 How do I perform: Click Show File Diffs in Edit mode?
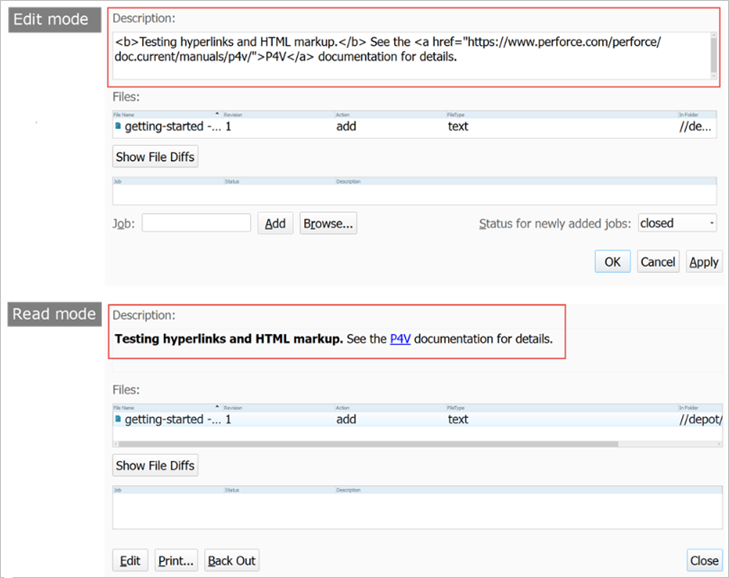(155, 157)
